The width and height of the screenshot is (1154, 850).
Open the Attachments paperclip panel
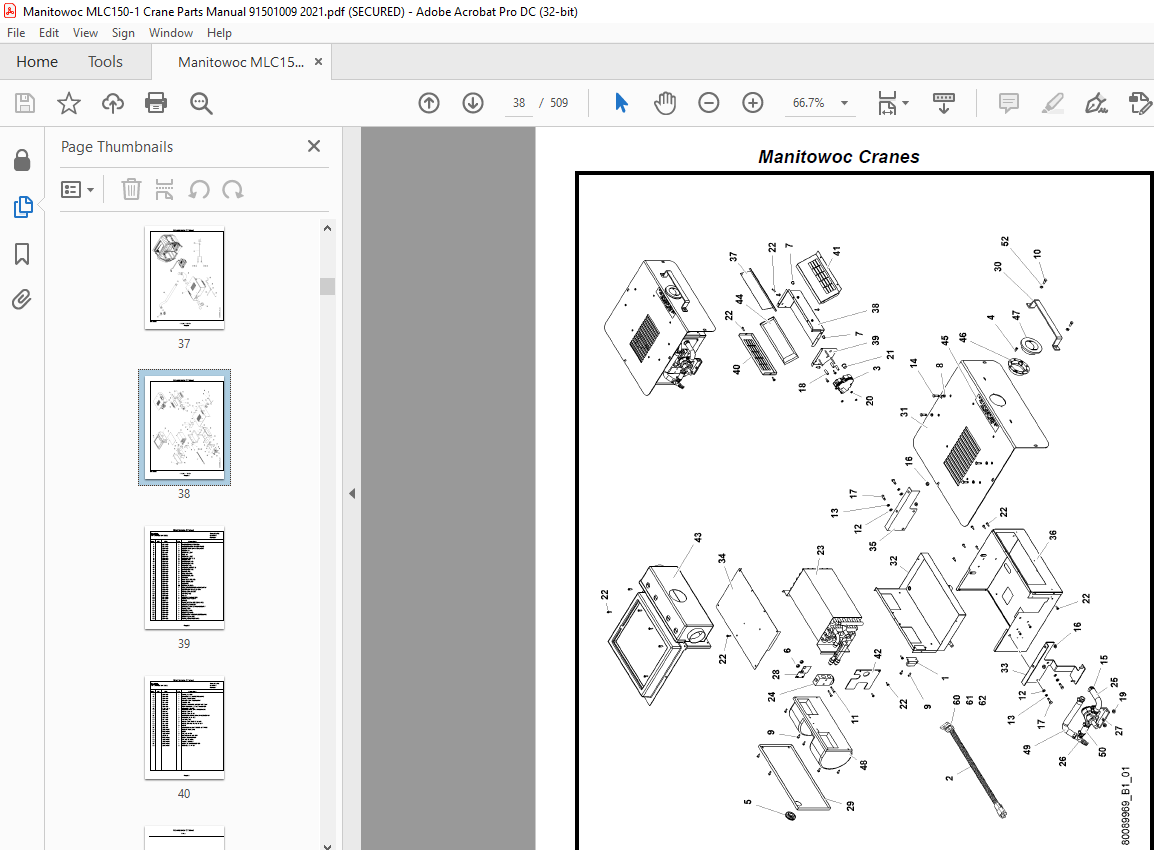(x=22, y=300)
